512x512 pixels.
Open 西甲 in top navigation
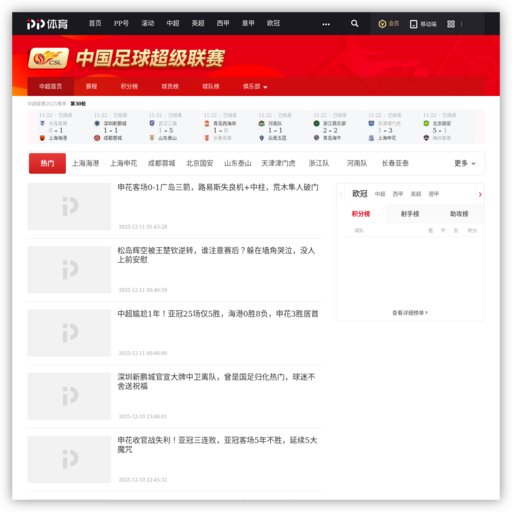223,23
